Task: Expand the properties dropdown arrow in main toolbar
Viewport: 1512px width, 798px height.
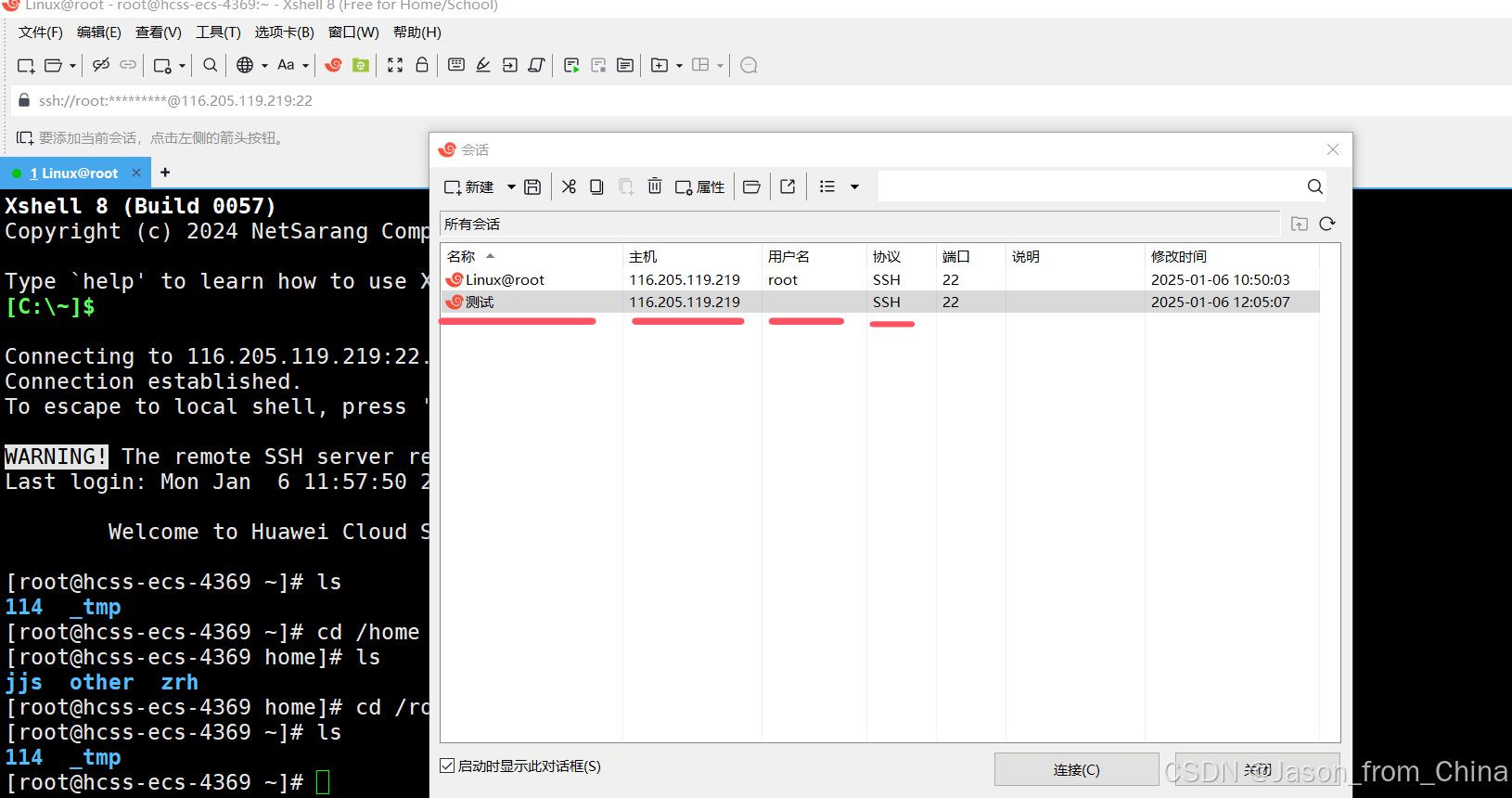Action: (x=182, y=65)
